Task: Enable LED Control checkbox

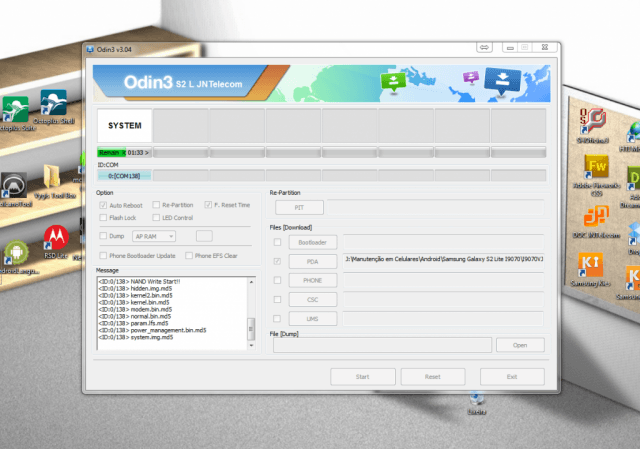Action: pyautogui.click(x=156, y=218)
